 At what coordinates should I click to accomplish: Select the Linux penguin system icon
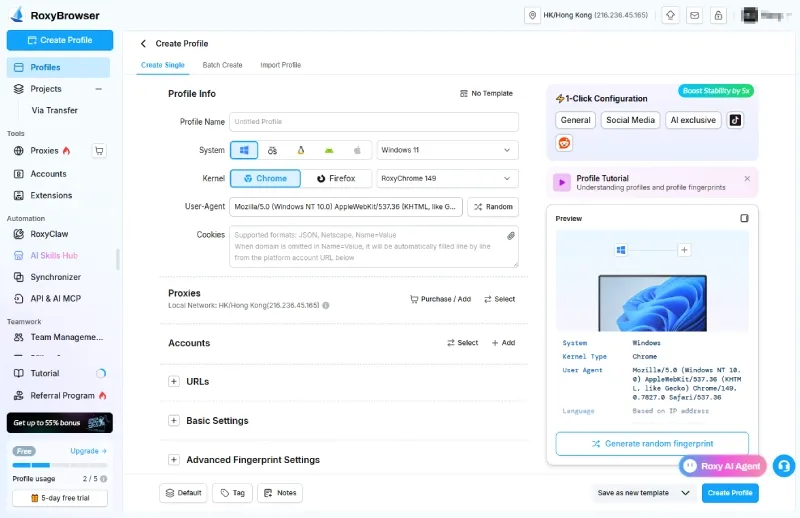coord(301,150)
